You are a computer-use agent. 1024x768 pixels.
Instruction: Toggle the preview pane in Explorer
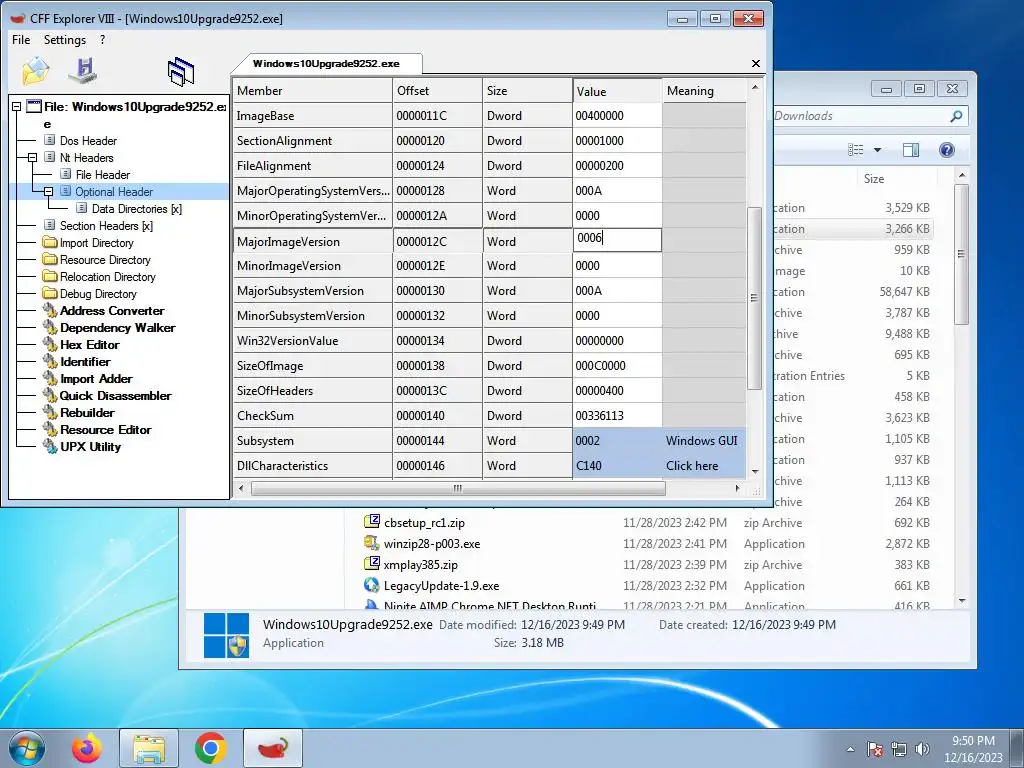[x=910, y=150]
